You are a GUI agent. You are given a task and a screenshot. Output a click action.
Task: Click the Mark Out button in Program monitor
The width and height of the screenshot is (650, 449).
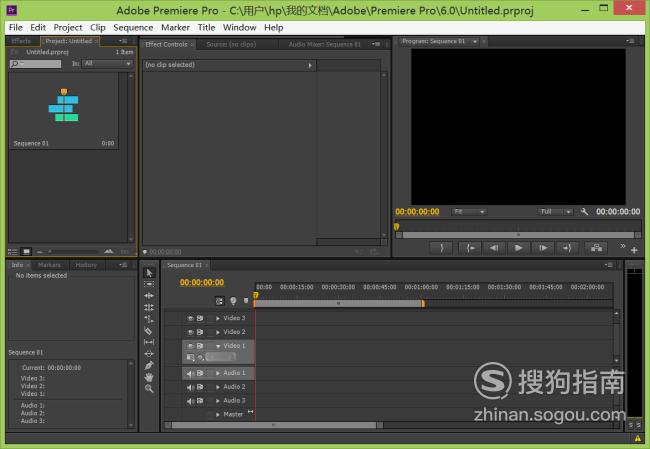coord(441,248)
